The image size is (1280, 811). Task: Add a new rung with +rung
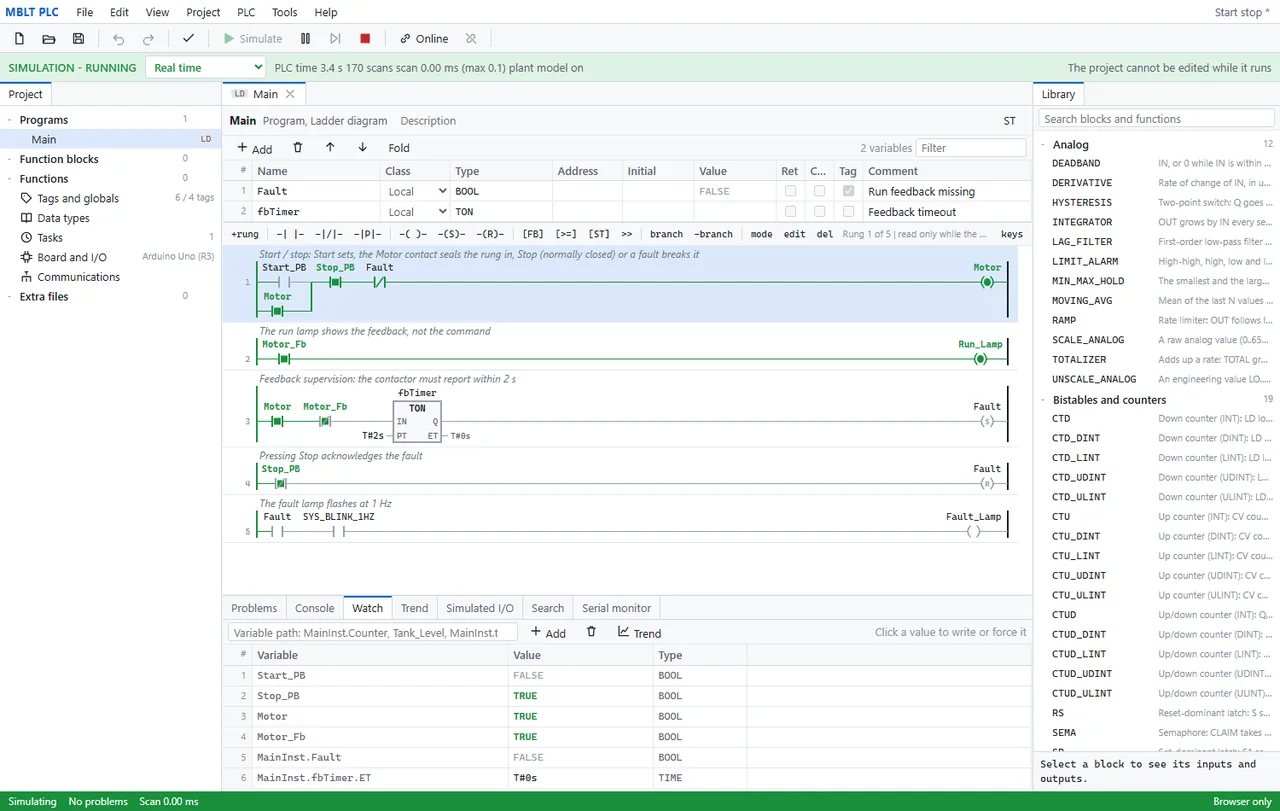point(245,234)
